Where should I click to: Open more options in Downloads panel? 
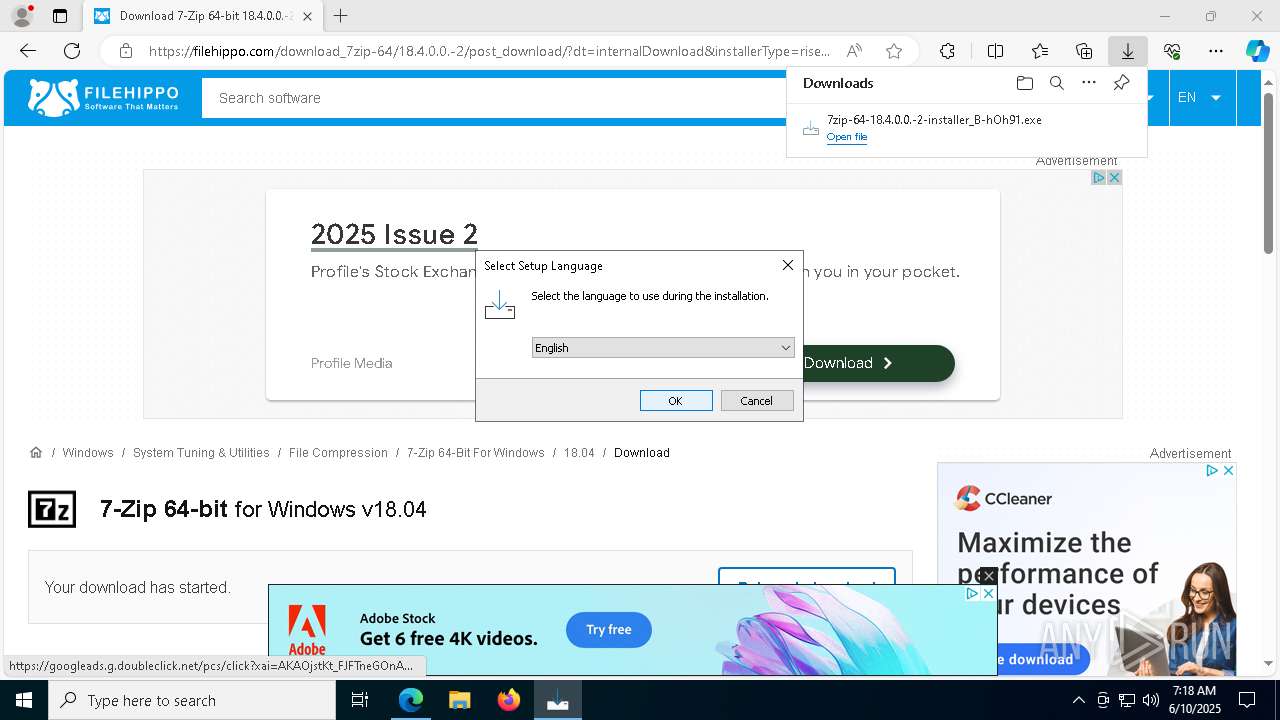point(1089,83)
